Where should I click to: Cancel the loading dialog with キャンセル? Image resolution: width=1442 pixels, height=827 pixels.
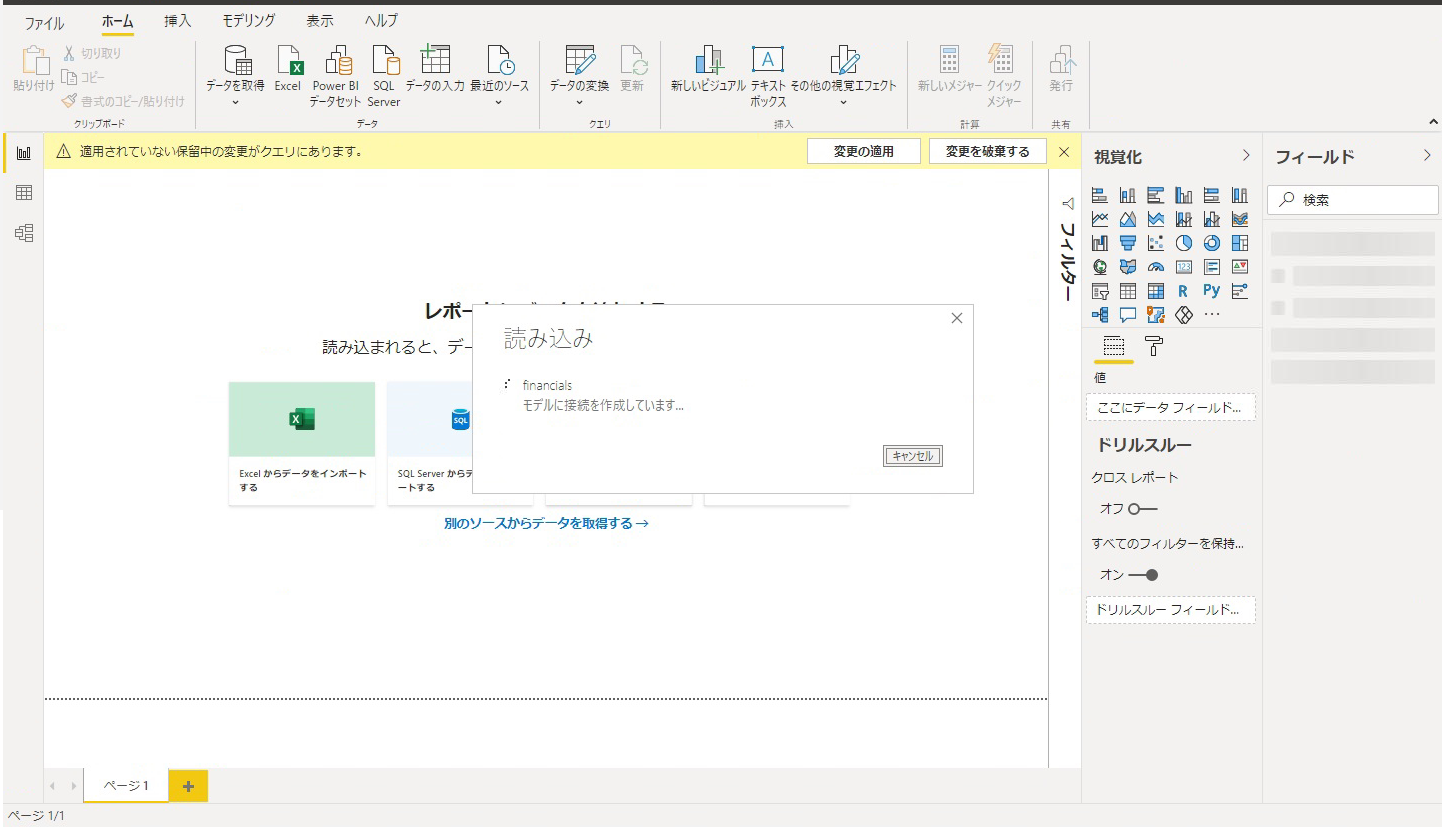tap(913, 456)
